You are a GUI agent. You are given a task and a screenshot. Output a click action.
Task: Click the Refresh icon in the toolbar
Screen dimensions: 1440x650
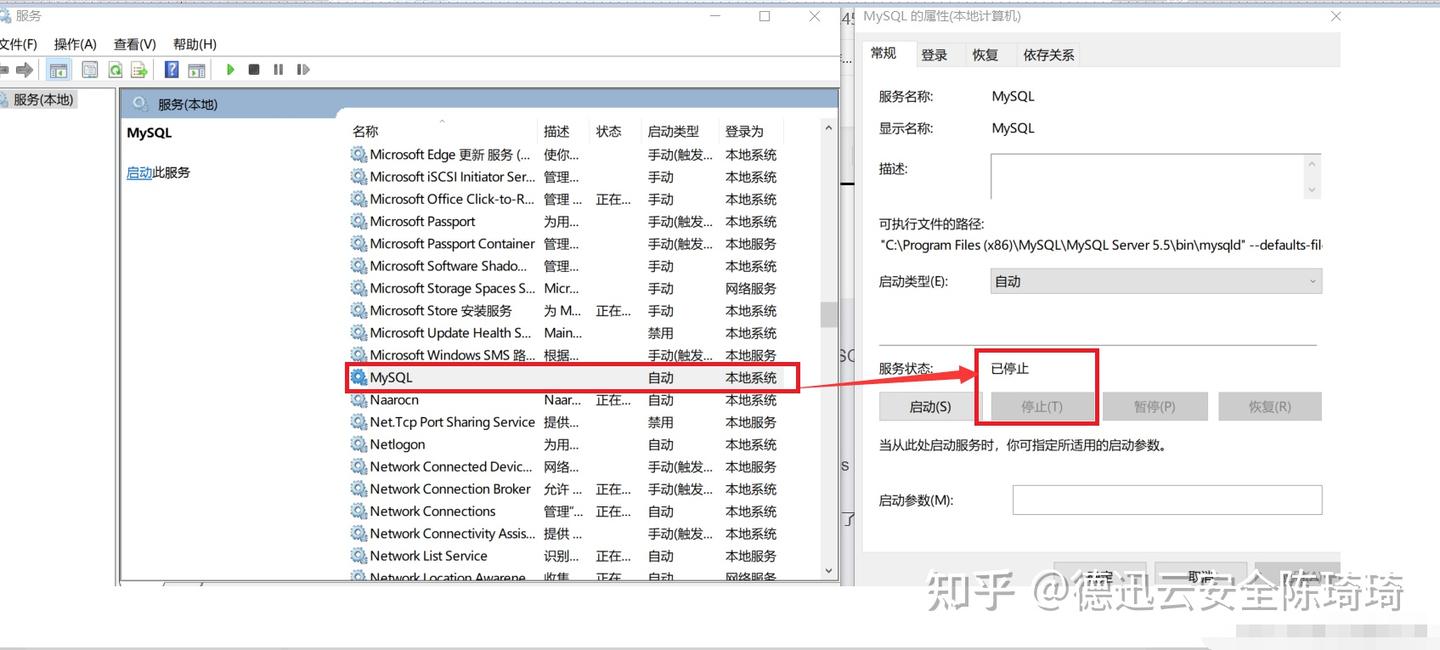click(114, 69)
